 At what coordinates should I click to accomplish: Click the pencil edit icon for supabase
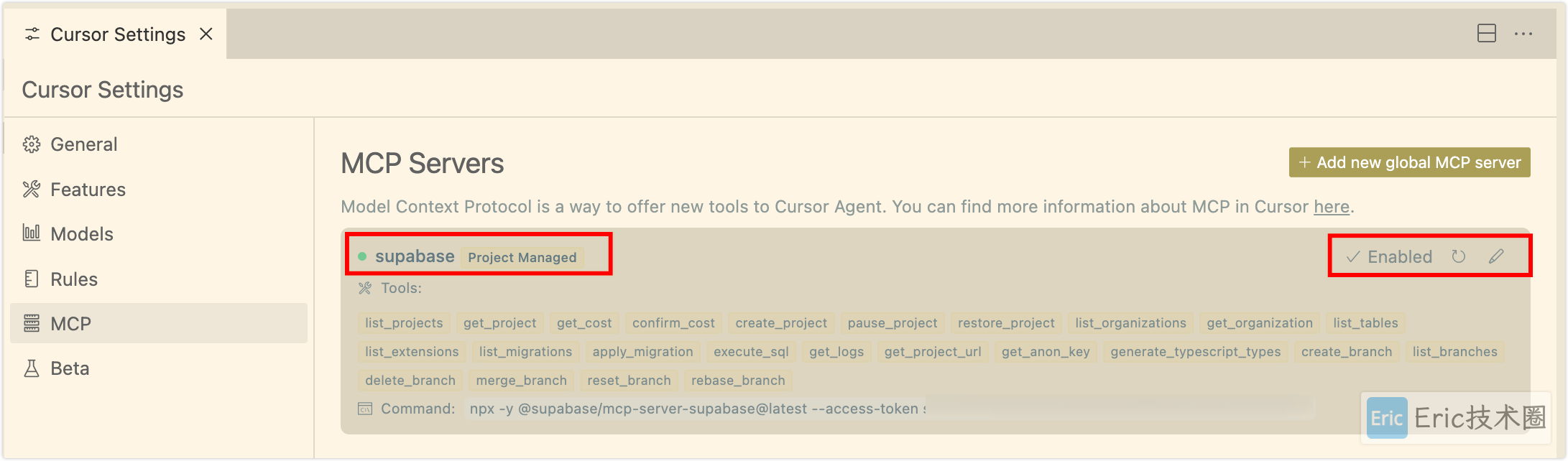1496,256
